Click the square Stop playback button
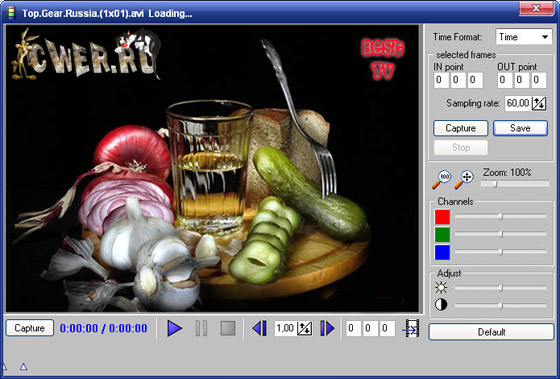 (x=228, y=328)
